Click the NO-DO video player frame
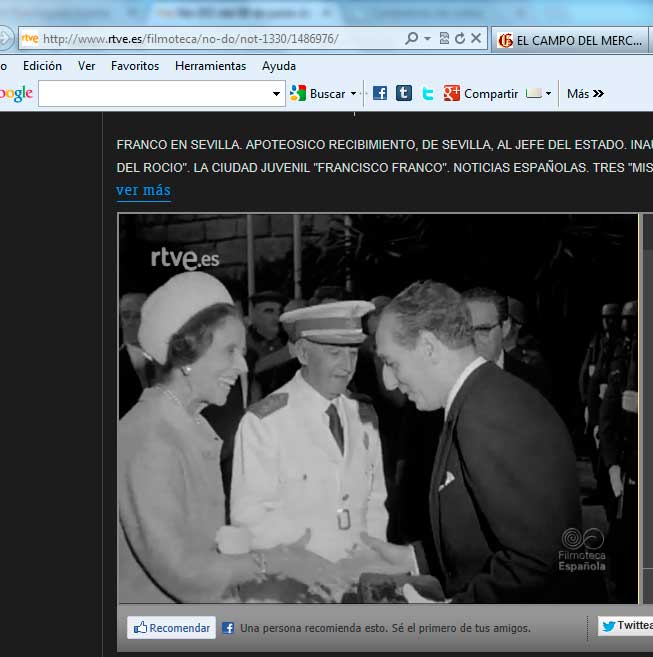The height and width of the screenshot is (657, 653). click(x=378, y=408)
